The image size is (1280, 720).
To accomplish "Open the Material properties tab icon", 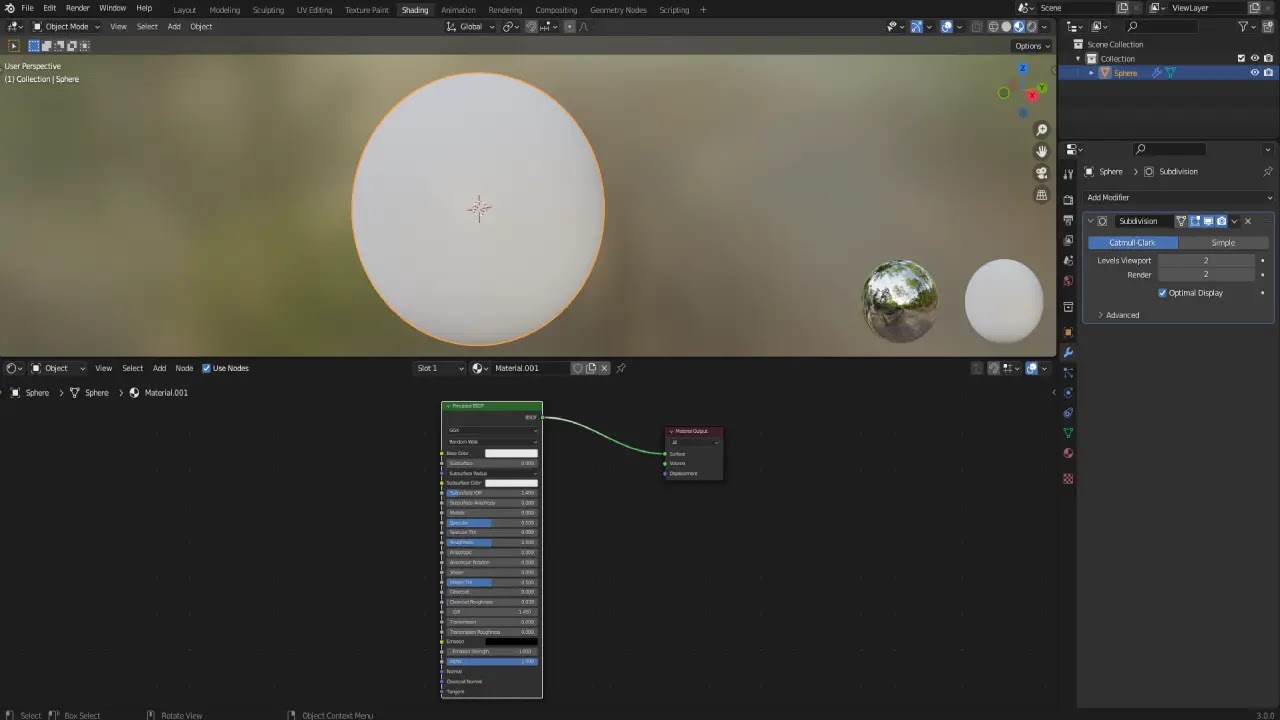I will point(1068,453).
